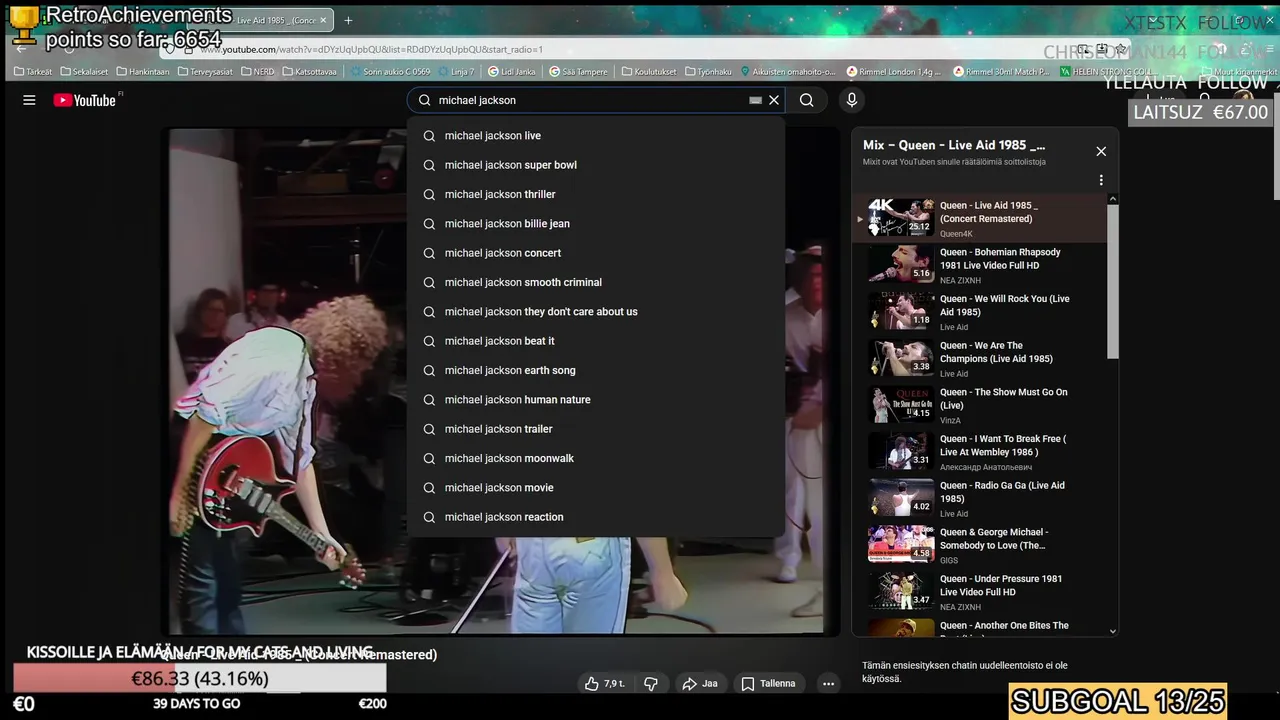Play thumbnail of Queen - Live Aid 1985 Concert Remastered
This screenshot has height=720, width=1280.
(x=901, y=217)
